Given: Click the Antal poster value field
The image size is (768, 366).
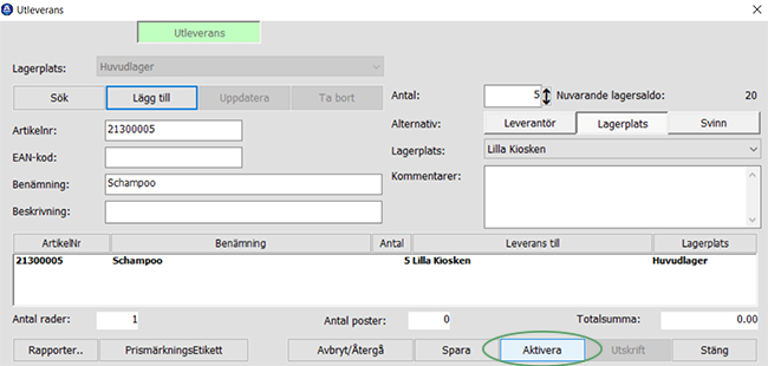Looking at the screenshot, I should click(430, 320).
